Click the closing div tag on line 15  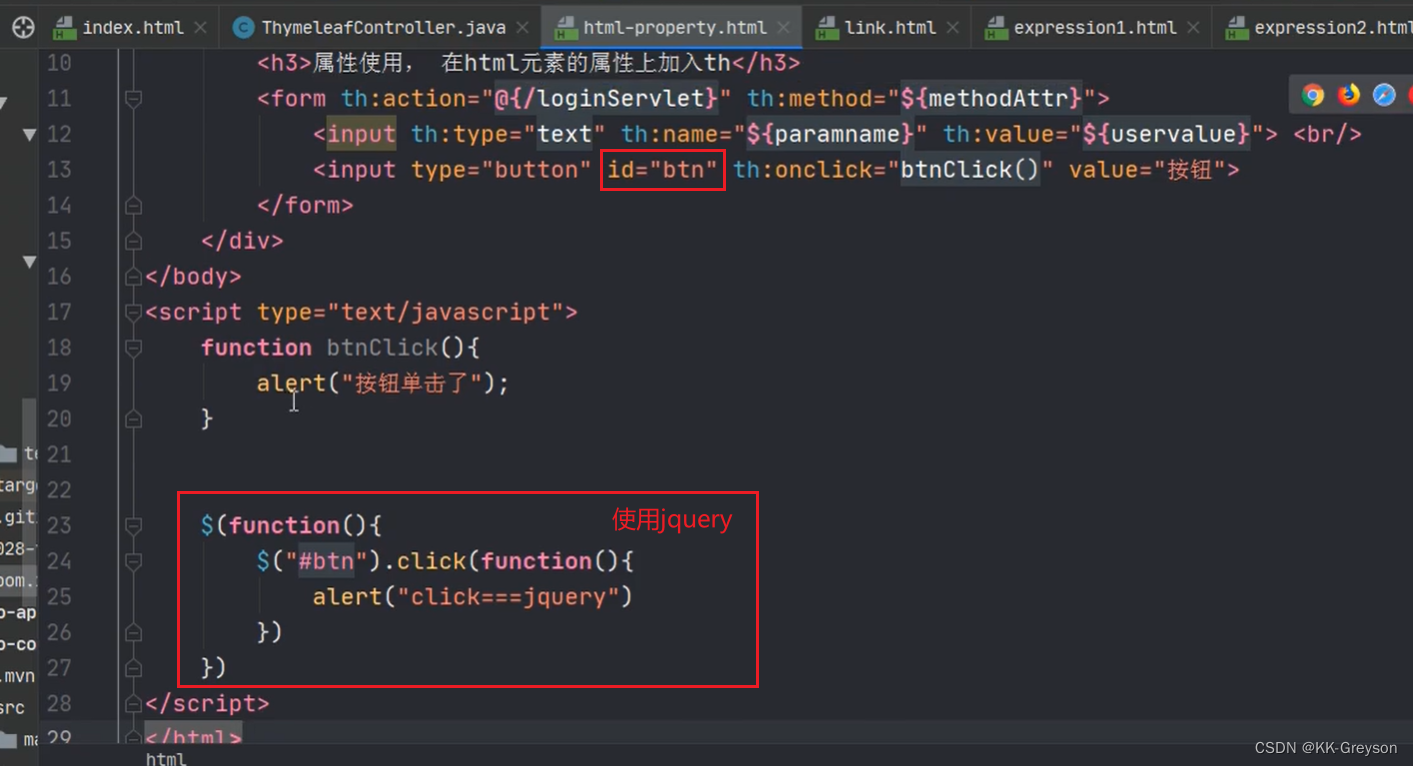pos(243,241)
